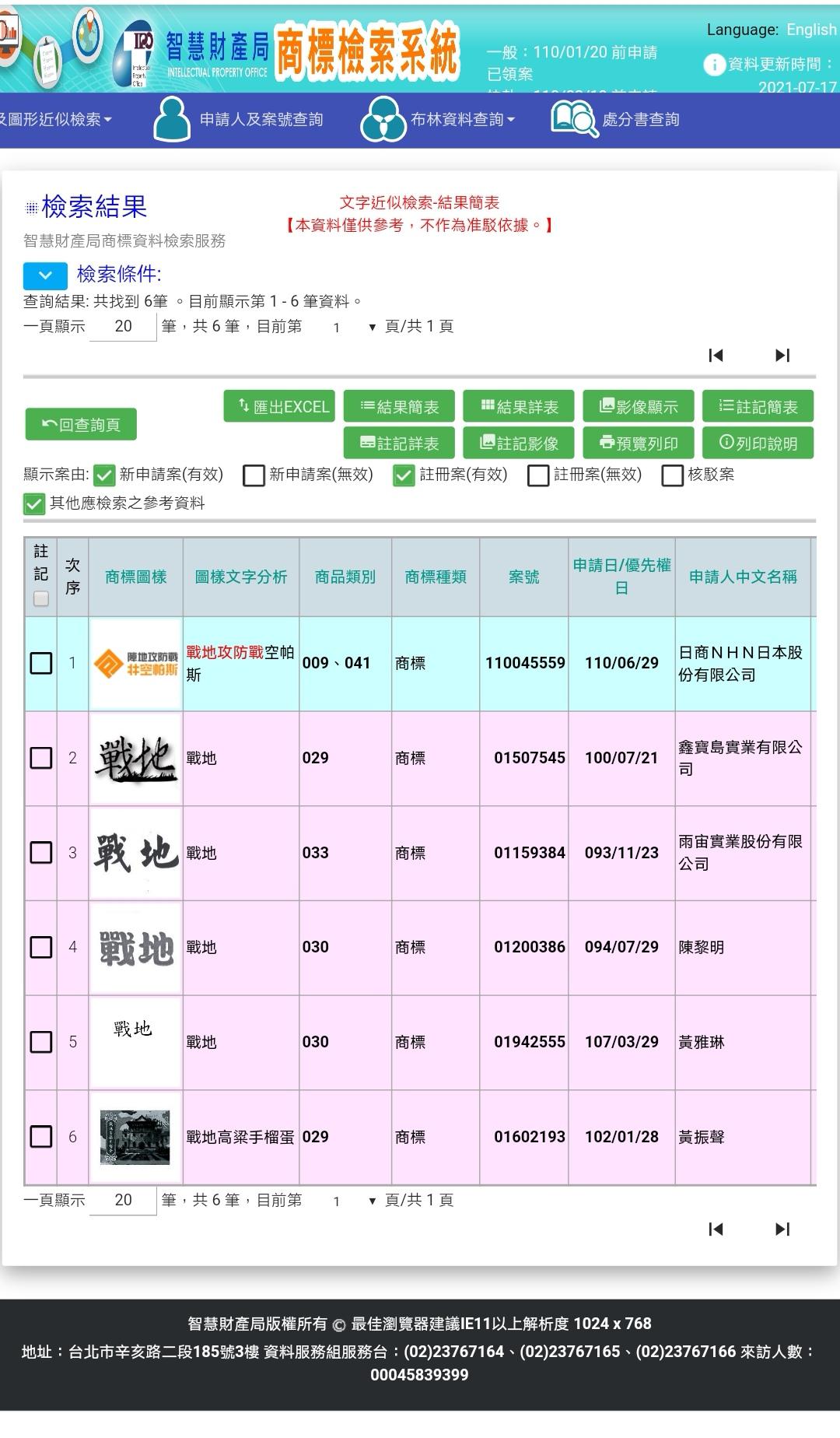Check row 5 checkbox for 01942555
Screen dimensions: 840x1438
point(41,1042)
